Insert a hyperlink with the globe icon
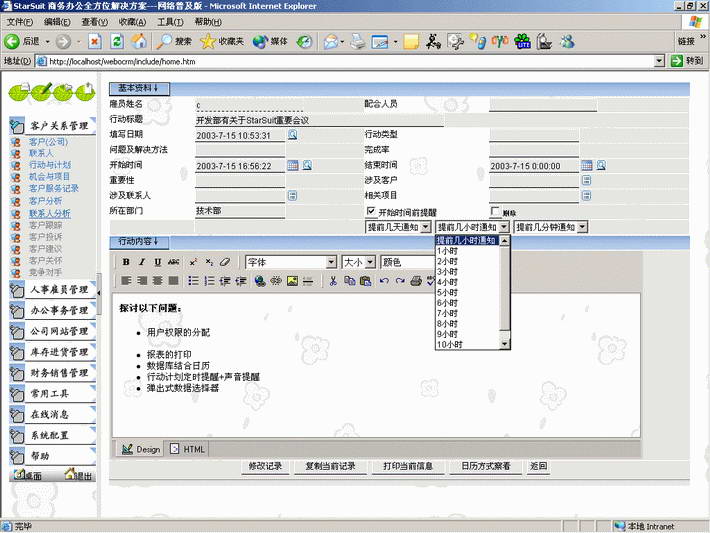The width and height of the screenshot is (710, 533). (x=260, y=281)
